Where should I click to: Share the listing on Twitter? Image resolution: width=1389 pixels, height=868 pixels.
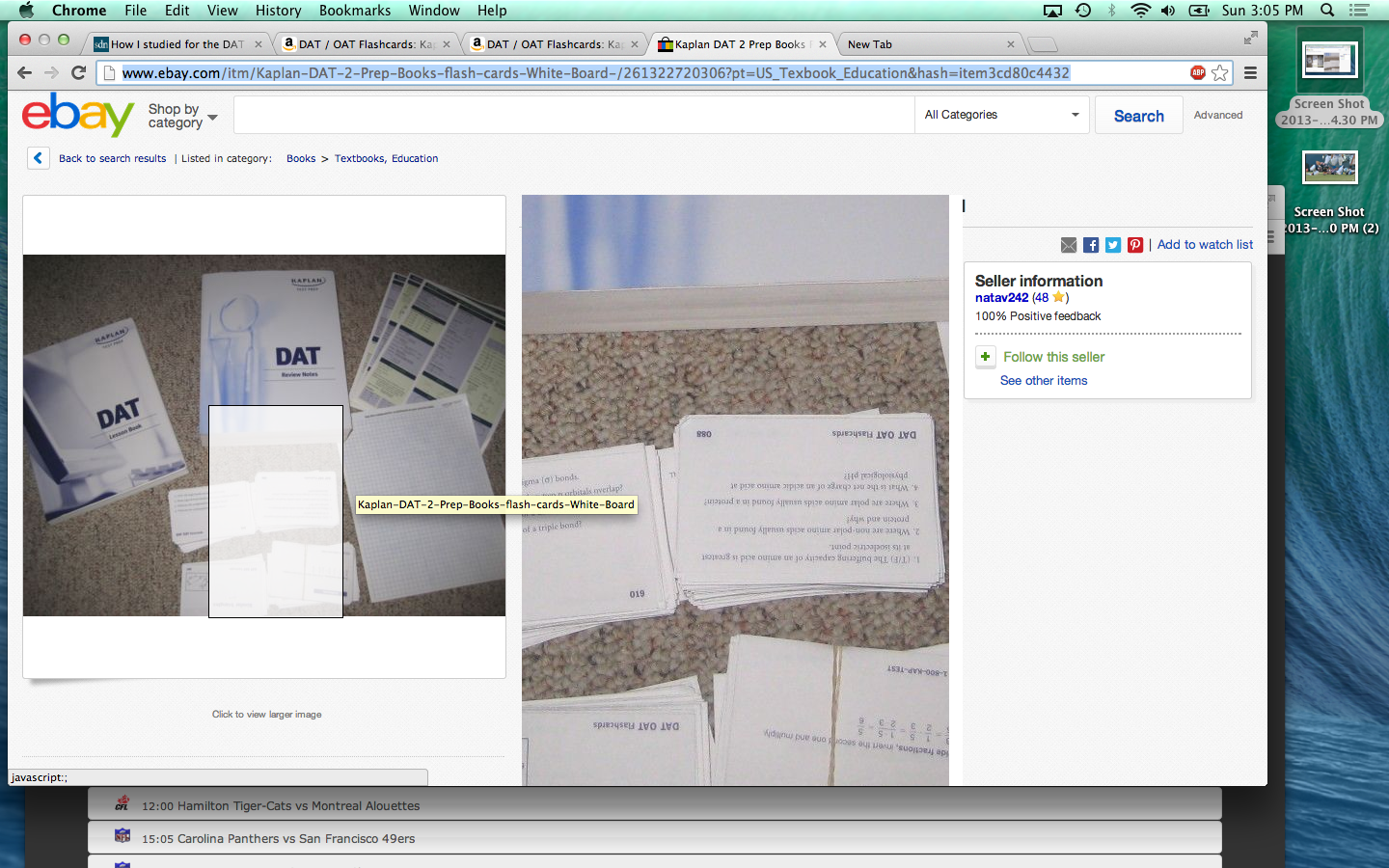pos(1113,245)
